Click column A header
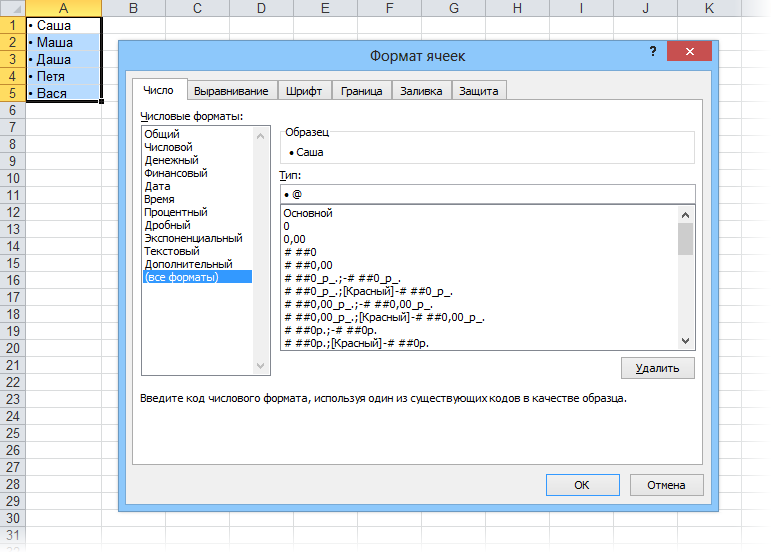772x553 pixels. (64, 8)
